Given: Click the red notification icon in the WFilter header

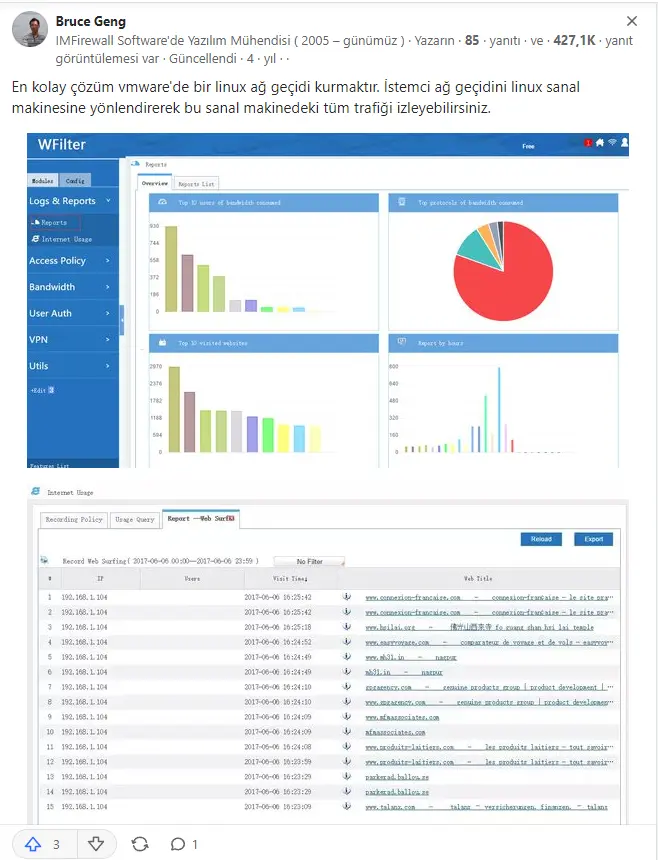Looking at the screenshot, I should tap(588, 143).
